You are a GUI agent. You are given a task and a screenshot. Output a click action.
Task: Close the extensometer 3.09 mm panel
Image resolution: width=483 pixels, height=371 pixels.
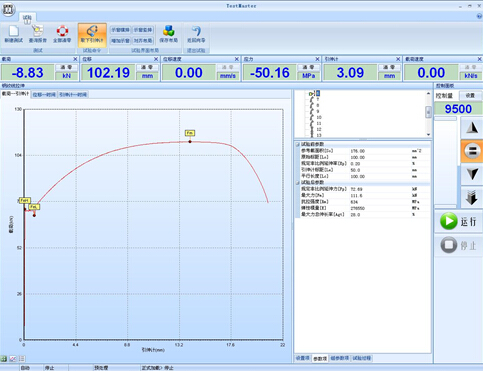[398, 59]
